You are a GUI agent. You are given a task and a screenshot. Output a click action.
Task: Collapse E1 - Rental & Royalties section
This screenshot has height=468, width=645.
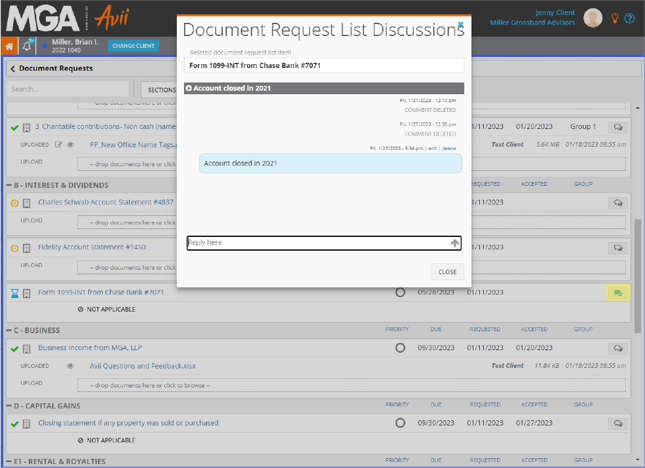tap(9, 461)
